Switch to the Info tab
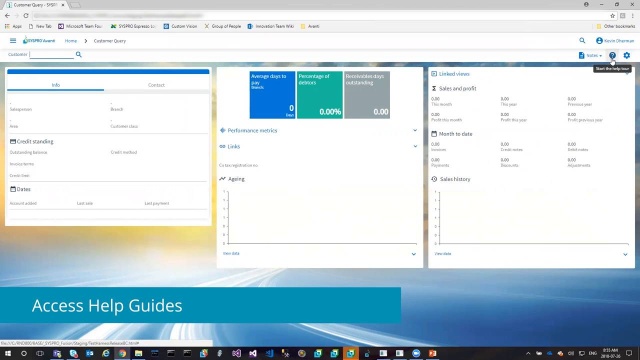 tap(56, 85)
